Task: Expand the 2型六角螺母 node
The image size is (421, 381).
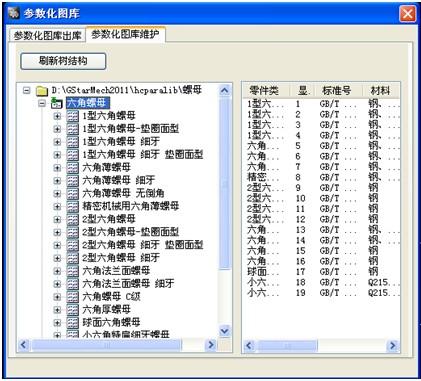Action: (57, 219)
